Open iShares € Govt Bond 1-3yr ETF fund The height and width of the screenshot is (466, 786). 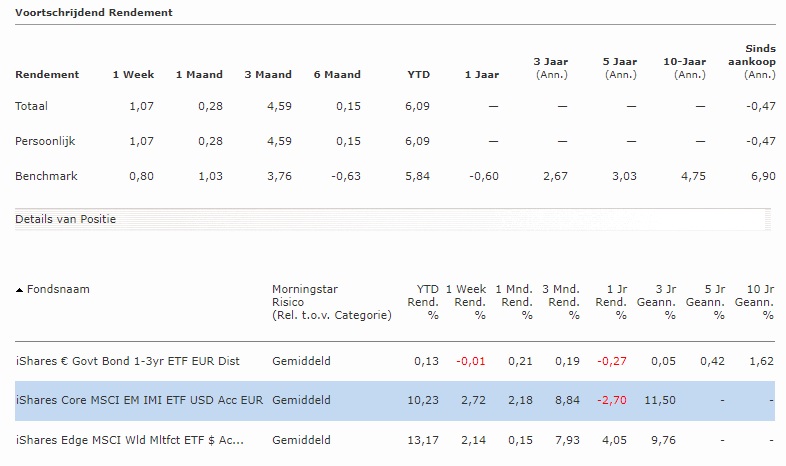tap(128, 361)
